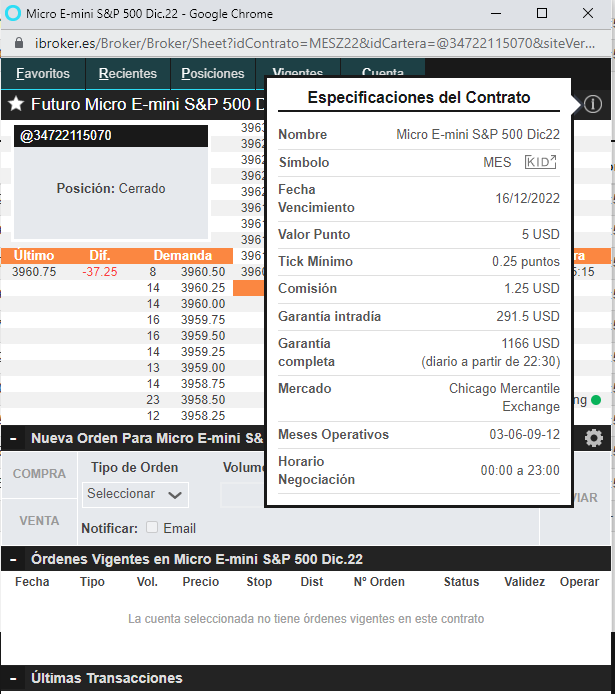Click bid price 3960.50
The height and width of the screenshot is (694, 615).
[203, 272]
